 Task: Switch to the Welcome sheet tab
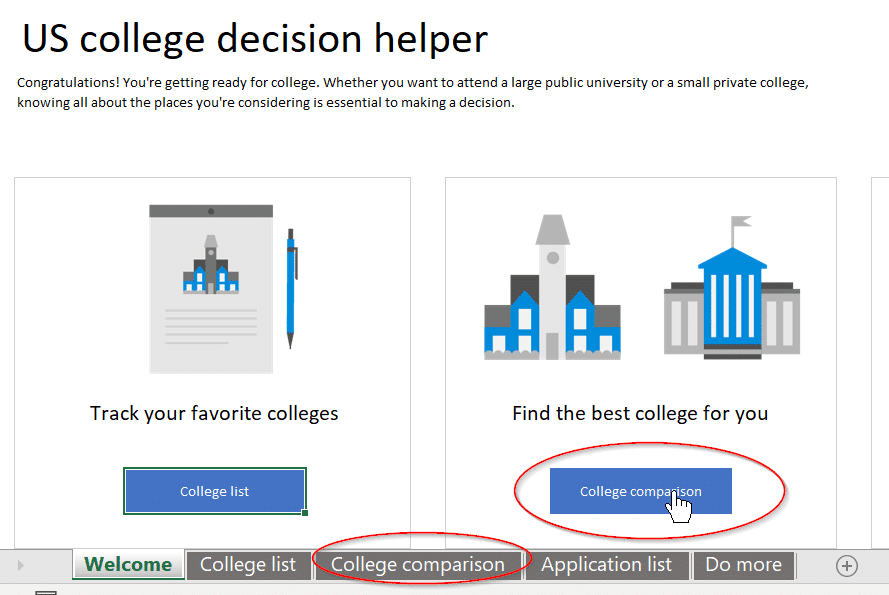point(128,565)
